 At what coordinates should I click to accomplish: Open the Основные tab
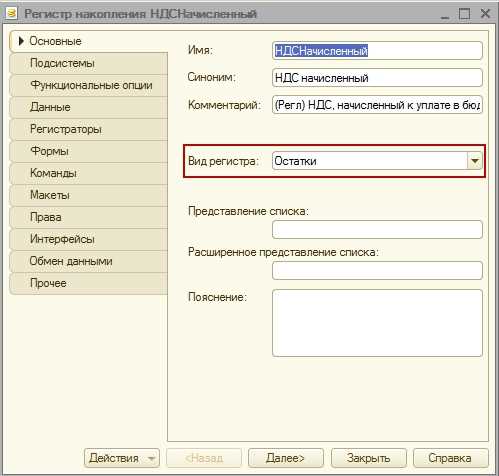coord(89,41)
